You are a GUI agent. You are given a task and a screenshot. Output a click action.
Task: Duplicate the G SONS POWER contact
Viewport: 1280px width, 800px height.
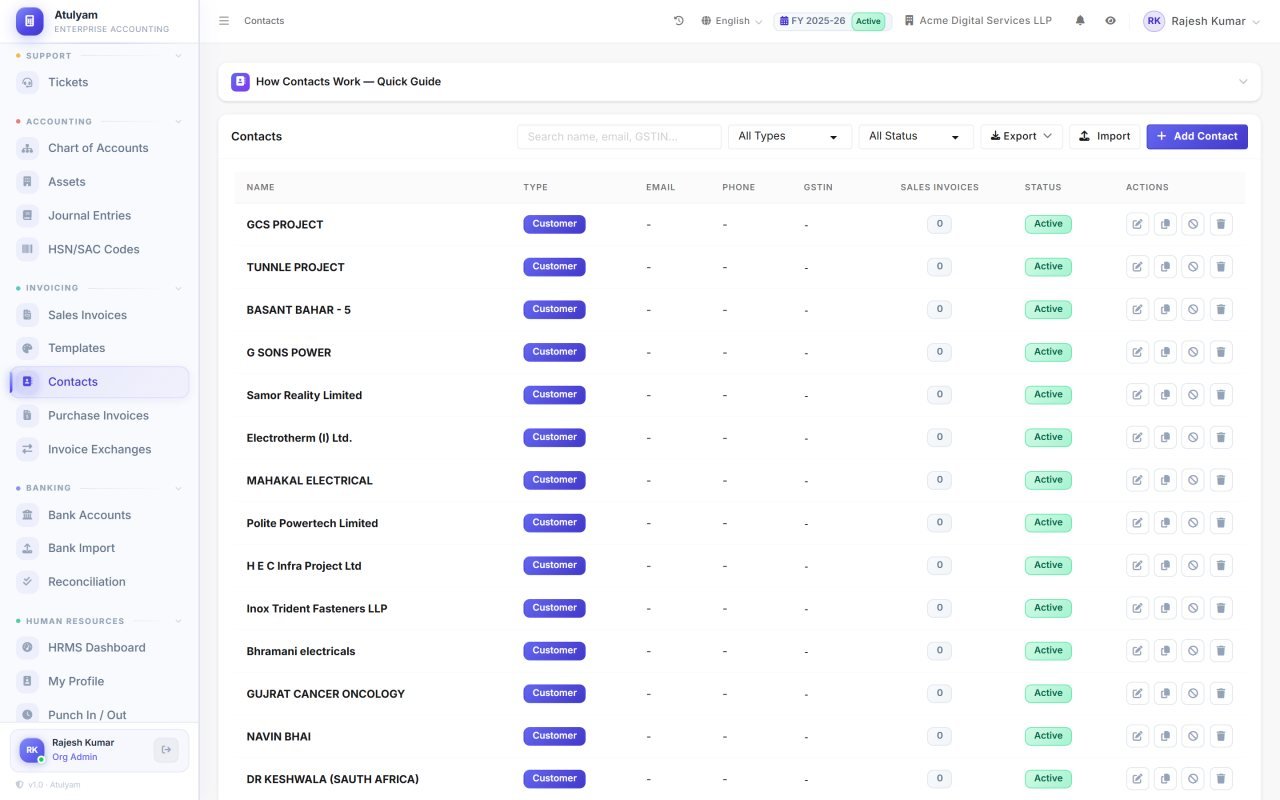coord(1165,352)
